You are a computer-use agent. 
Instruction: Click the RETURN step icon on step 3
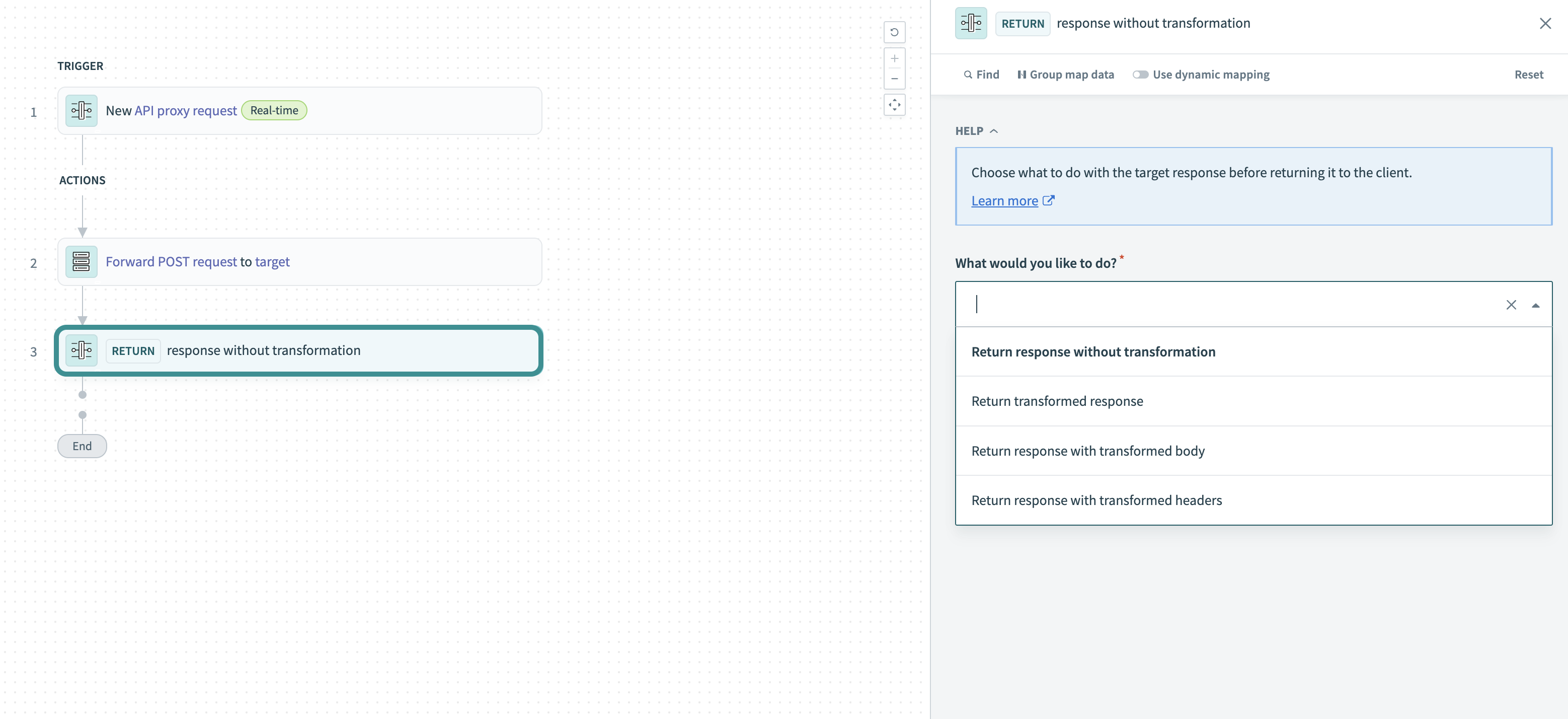(x=81, y=350)
